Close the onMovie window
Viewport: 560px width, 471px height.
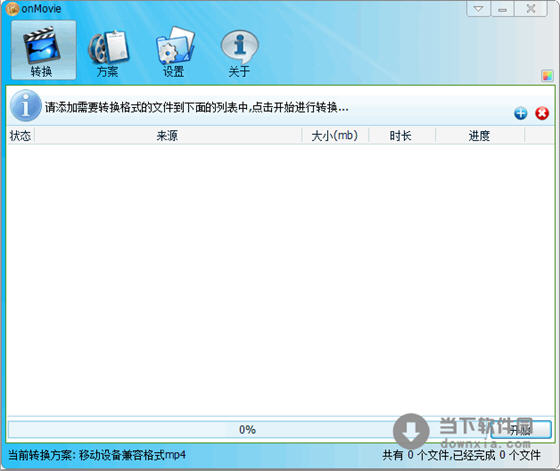point(531,9)
